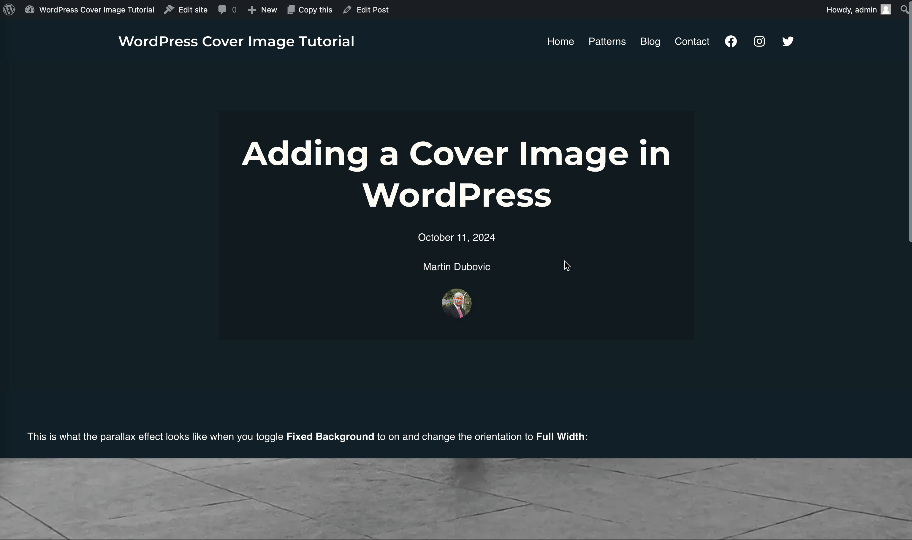Click the page's vertical scrollbar thumb
The image size is (912, 540).
point(909,130)
